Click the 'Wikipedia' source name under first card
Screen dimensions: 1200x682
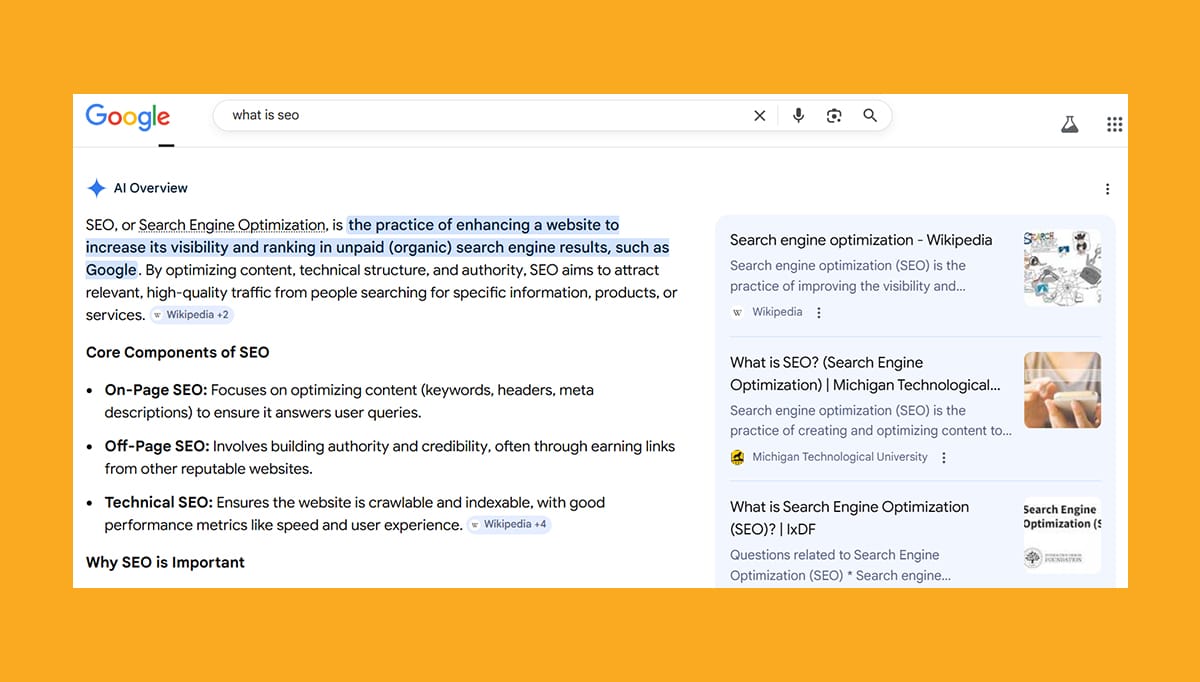click(x=777, y=313)
